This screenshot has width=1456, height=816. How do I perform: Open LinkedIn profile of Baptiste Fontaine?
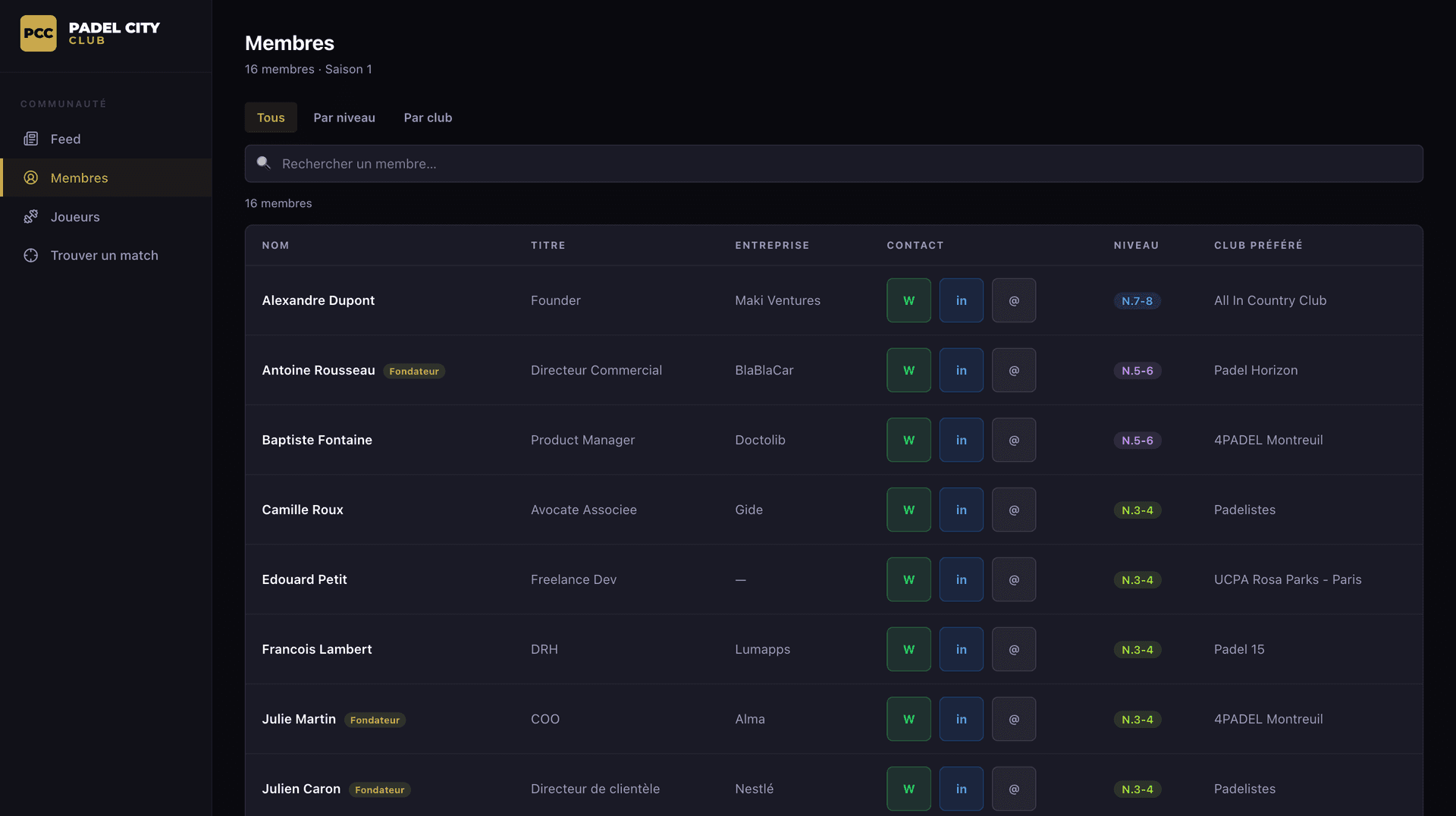pyautogui.click(x=962, y=440)
